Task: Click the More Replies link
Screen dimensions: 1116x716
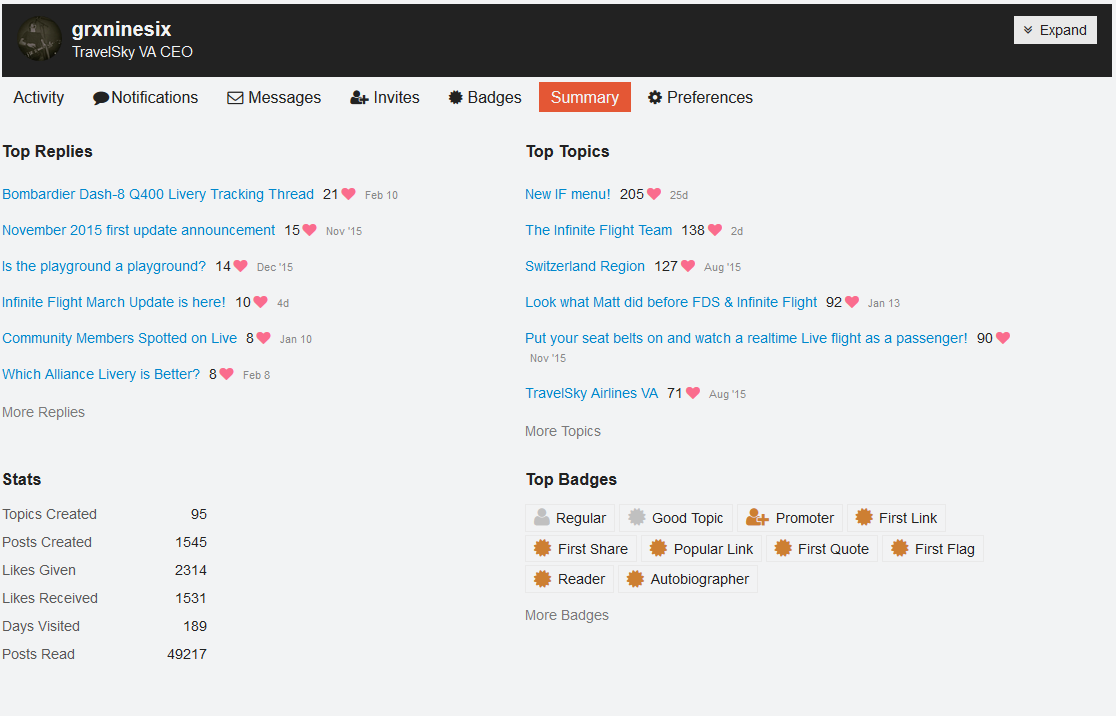Action: point(43,412)
